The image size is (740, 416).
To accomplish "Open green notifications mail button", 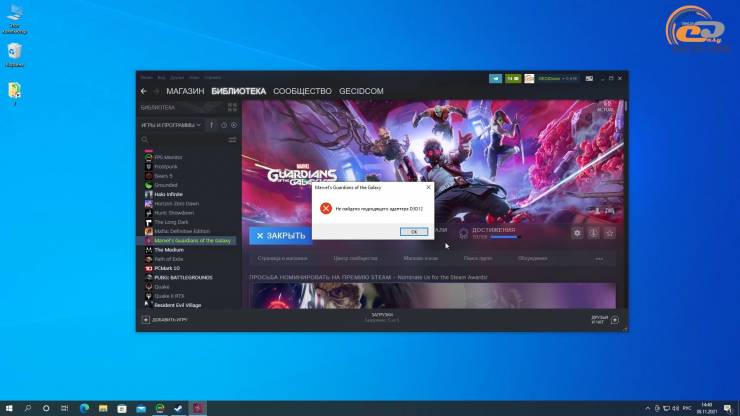I will [513, 78].
